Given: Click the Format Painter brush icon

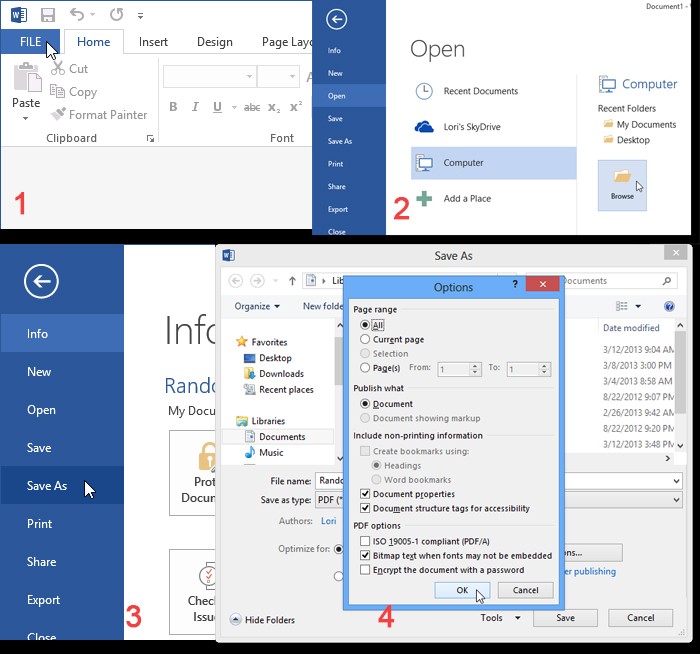Looking at the screenshot, I should [x=58, y=114].
